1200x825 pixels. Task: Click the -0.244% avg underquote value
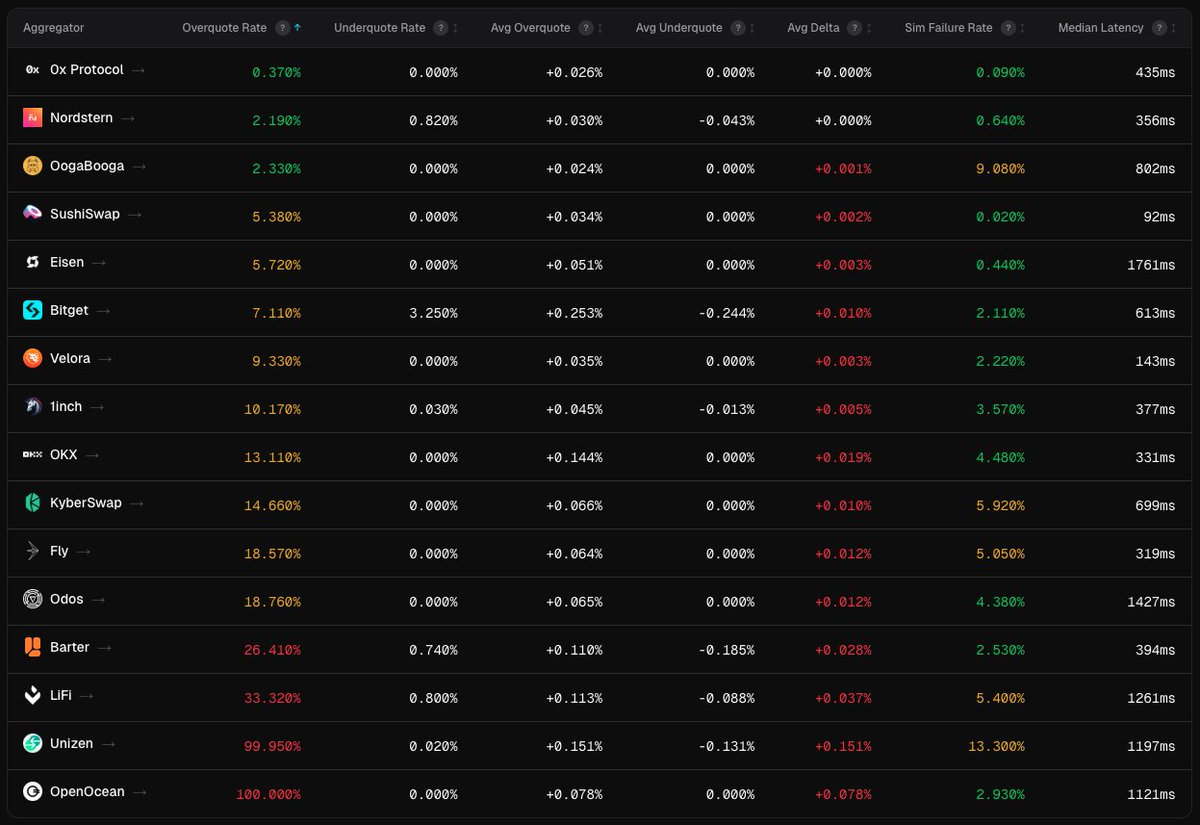(x=726, y=313)
